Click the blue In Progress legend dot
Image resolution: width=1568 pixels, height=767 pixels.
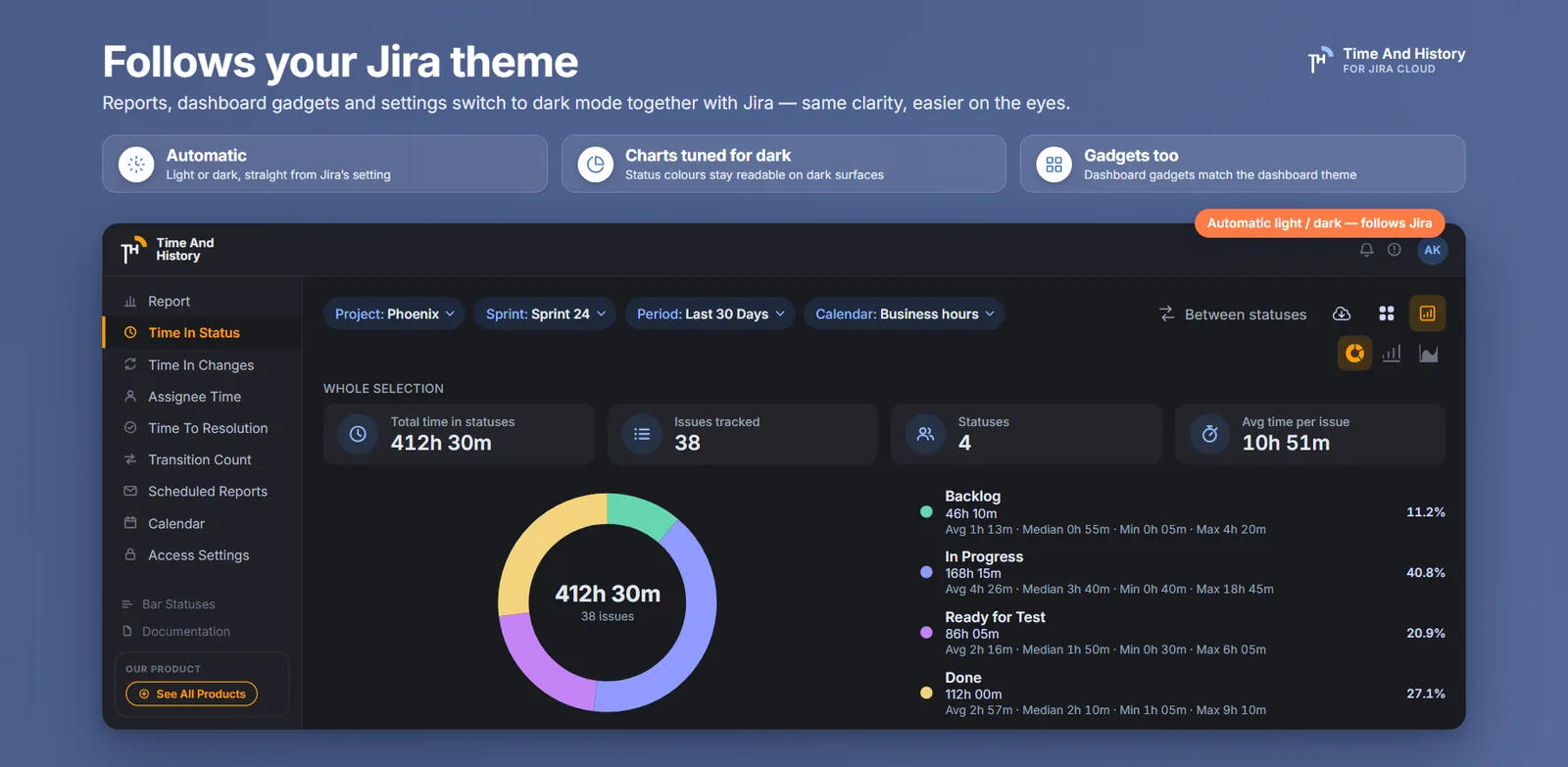click(x=926, y=572)
